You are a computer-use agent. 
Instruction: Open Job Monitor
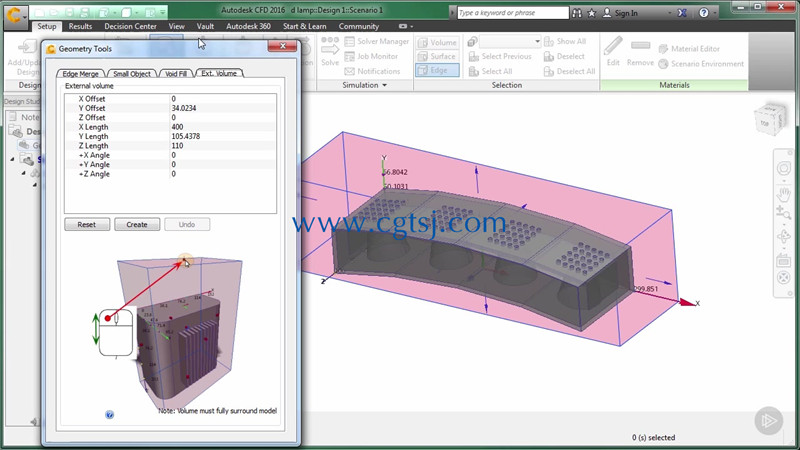(371, 56)
